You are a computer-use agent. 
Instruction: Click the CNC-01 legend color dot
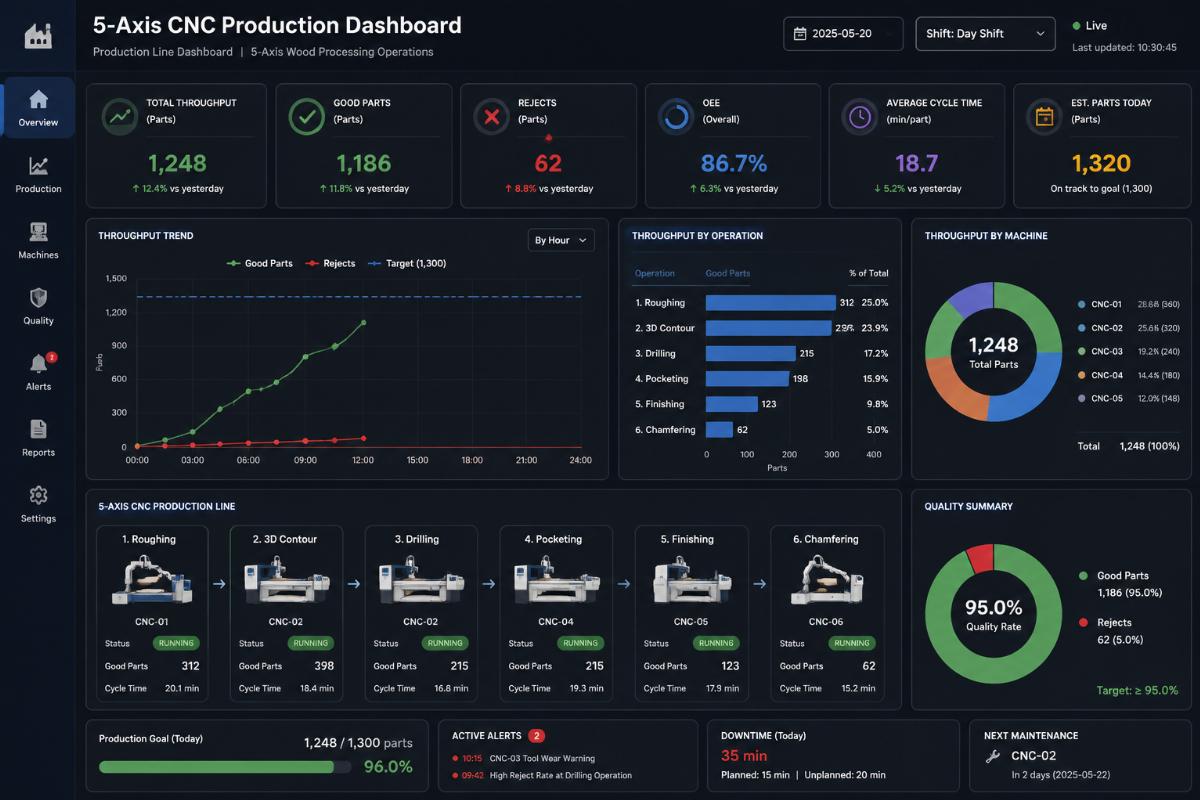[1081, 303]
